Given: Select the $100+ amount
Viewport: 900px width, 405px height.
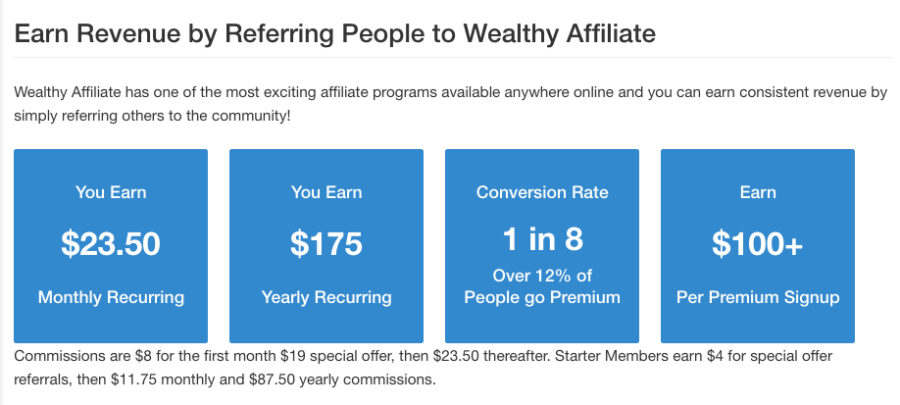Looking at the screenshot, I should pos(758,243).
